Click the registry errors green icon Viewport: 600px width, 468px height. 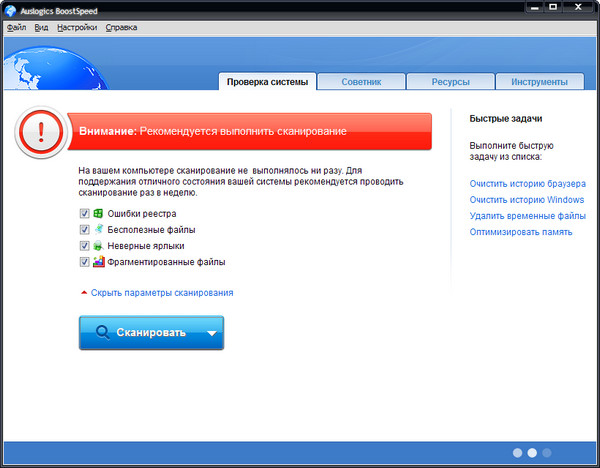pos(98,214)
